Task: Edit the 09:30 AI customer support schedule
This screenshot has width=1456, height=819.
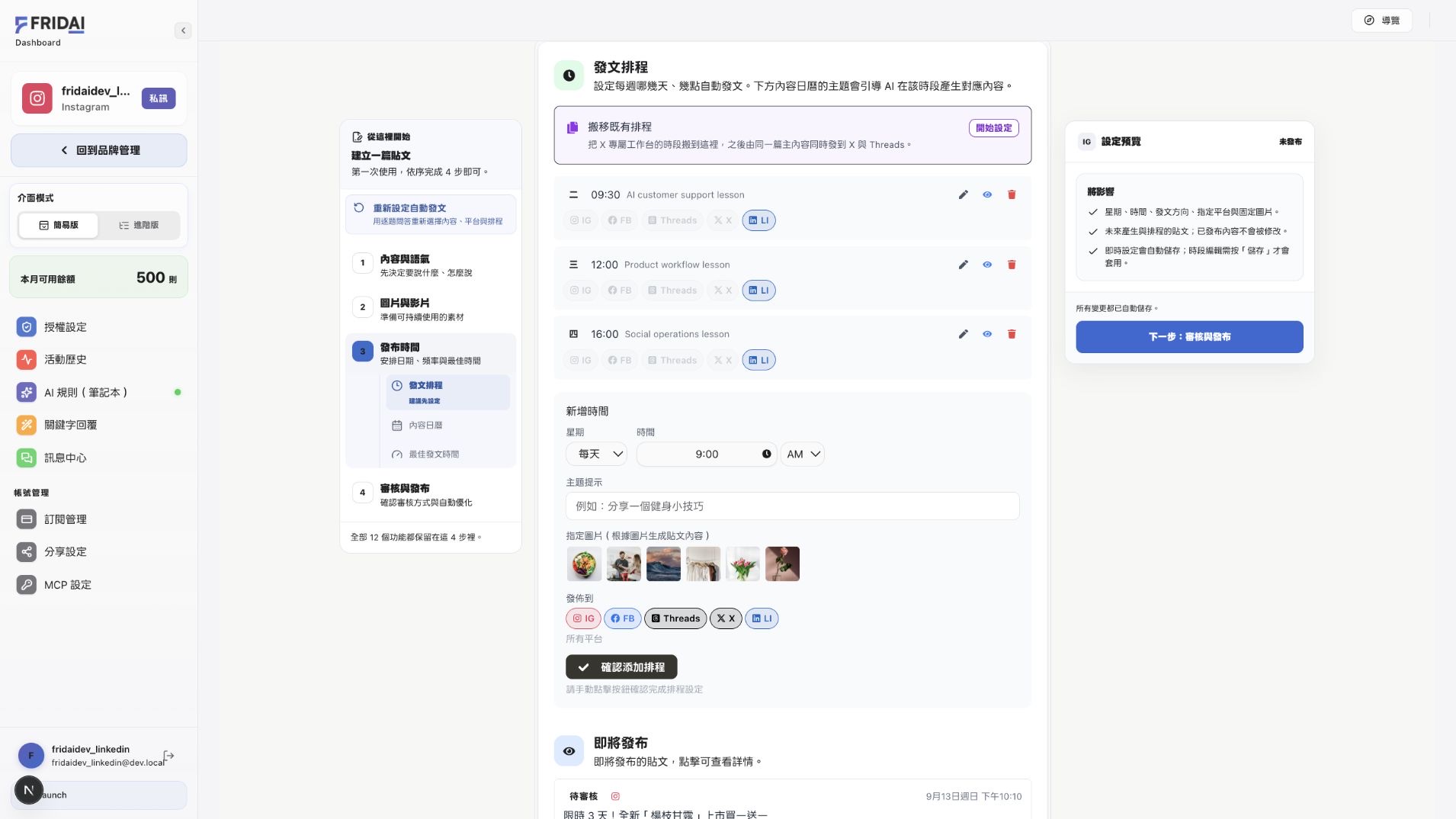Action: pyautogui.click(x=964, y=194)
